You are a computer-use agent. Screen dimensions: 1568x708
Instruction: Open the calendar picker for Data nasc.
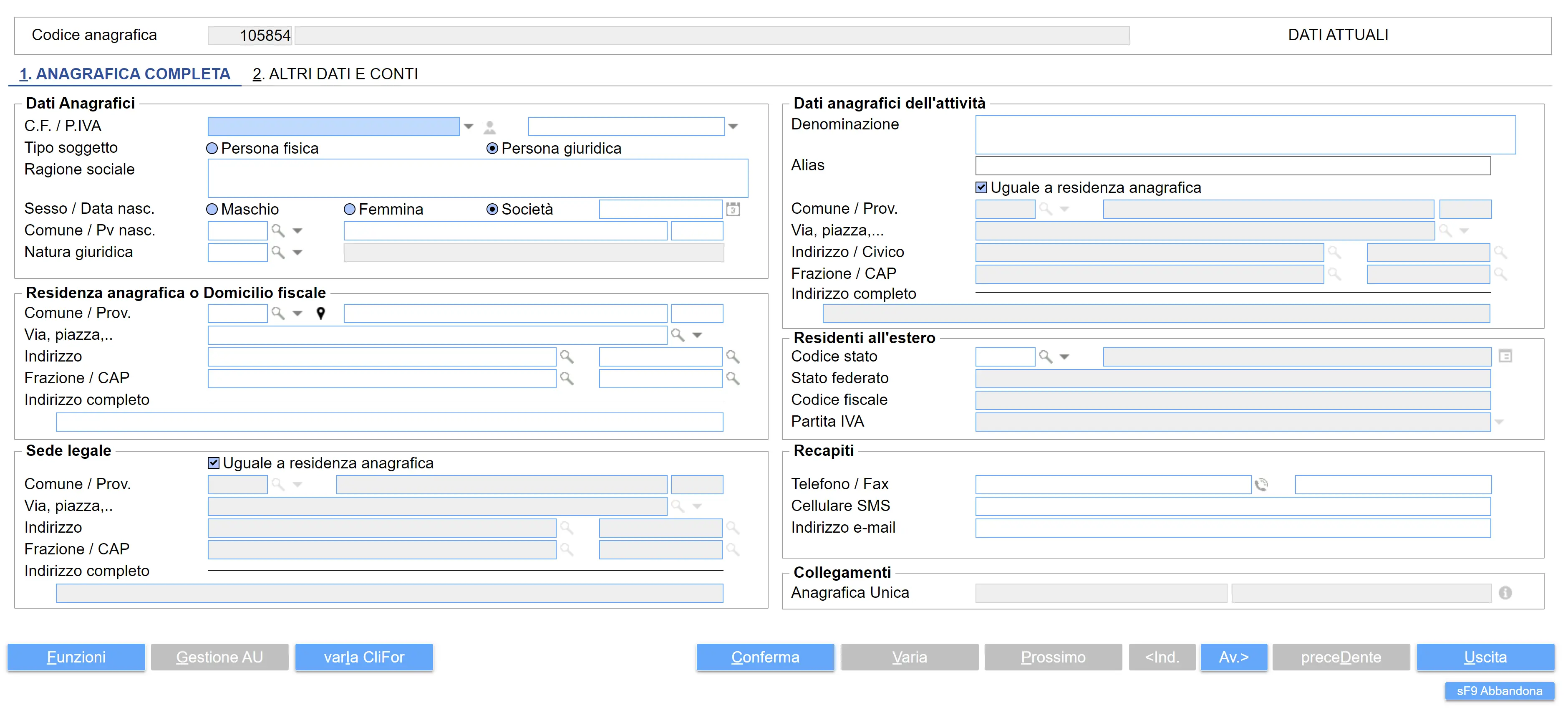point(733,210)
